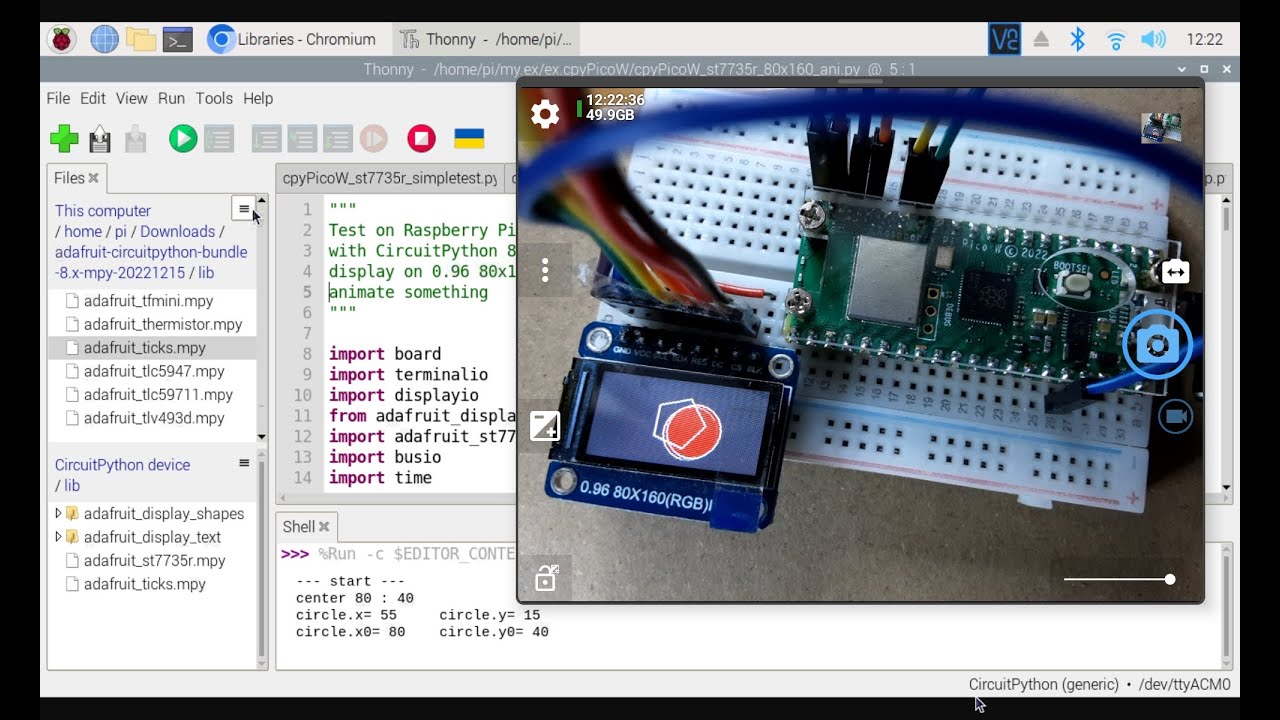Open This computer files options menu

(x=244, y=209)
